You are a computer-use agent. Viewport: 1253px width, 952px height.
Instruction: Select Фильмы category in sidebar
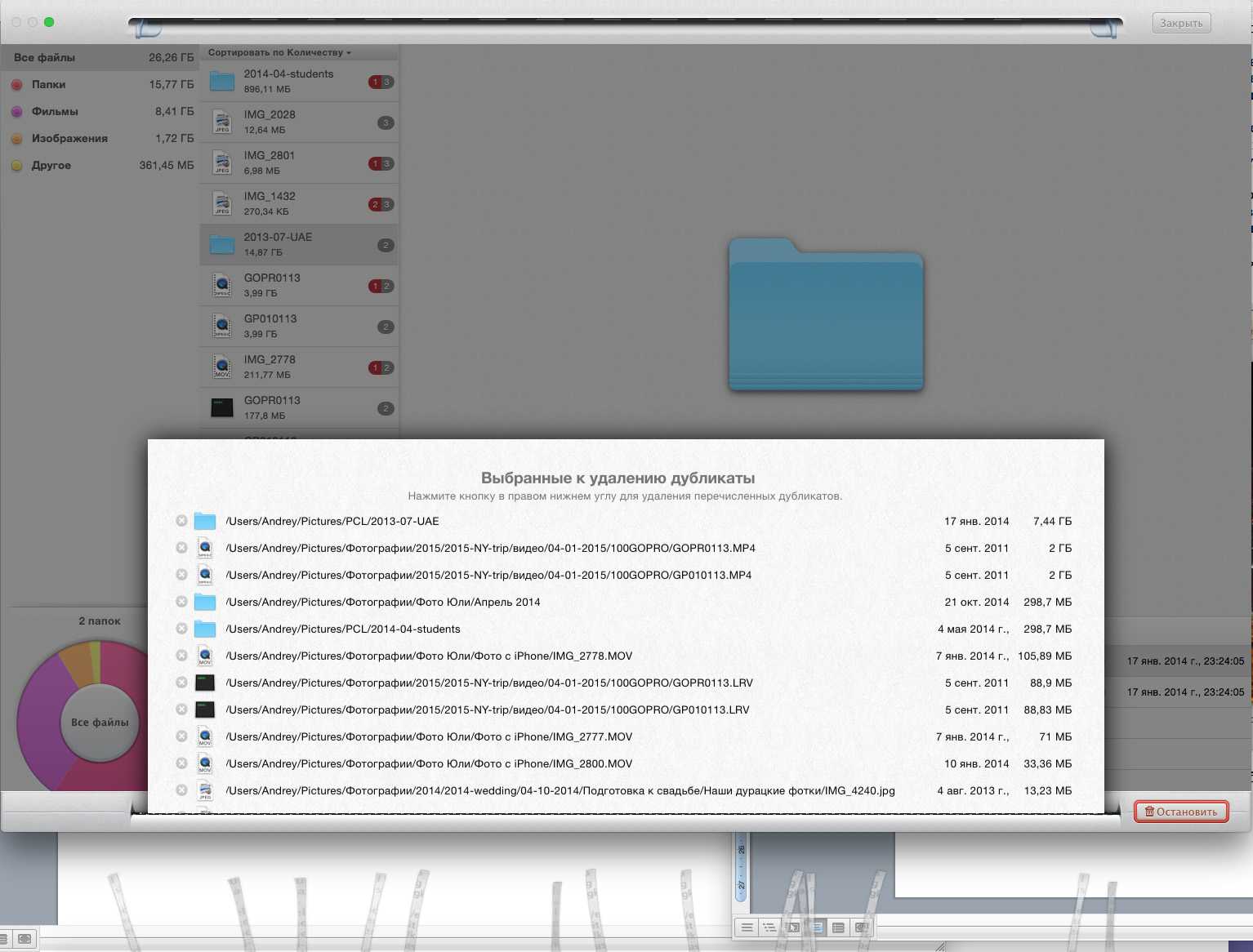pyautogui.click(x=100, y=111)
